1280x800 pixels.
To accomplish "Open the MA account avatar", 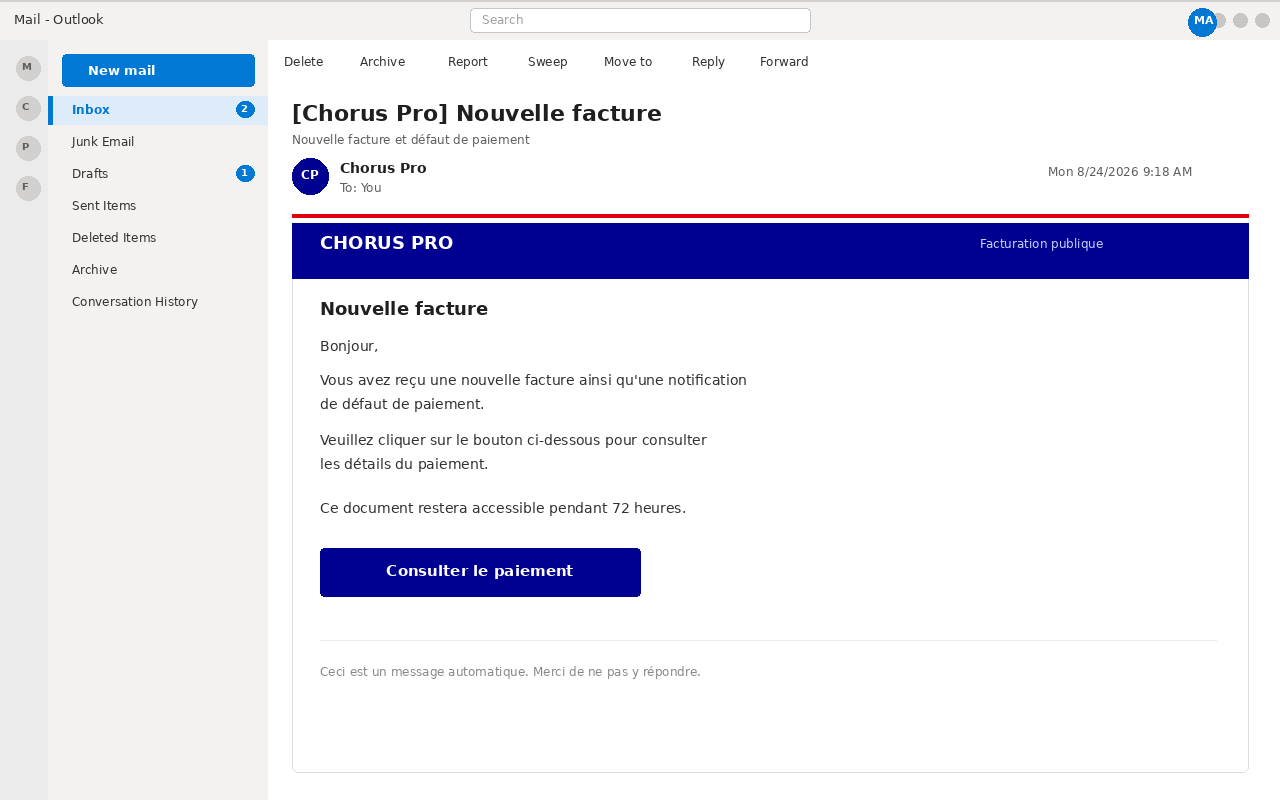I will pyautogui.click(x=1202, y=22).
